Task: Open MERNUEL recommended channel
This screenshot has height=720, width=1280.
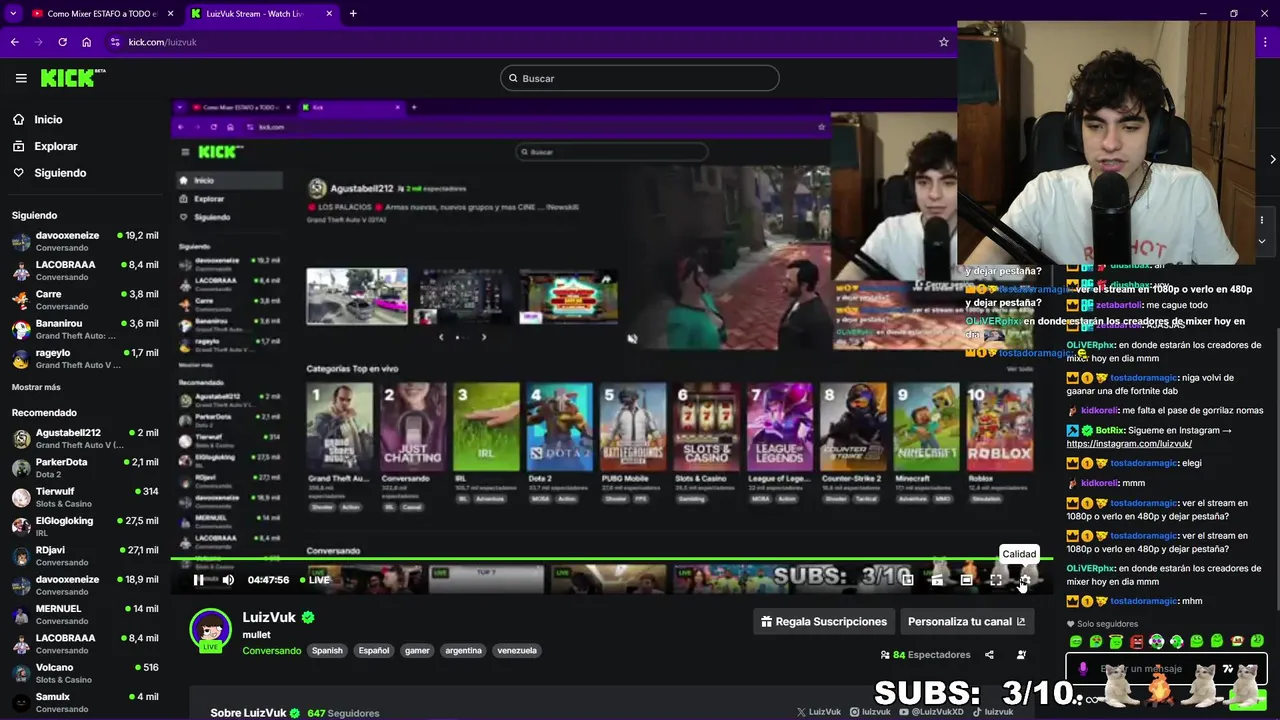Action: tap(85, 614)
